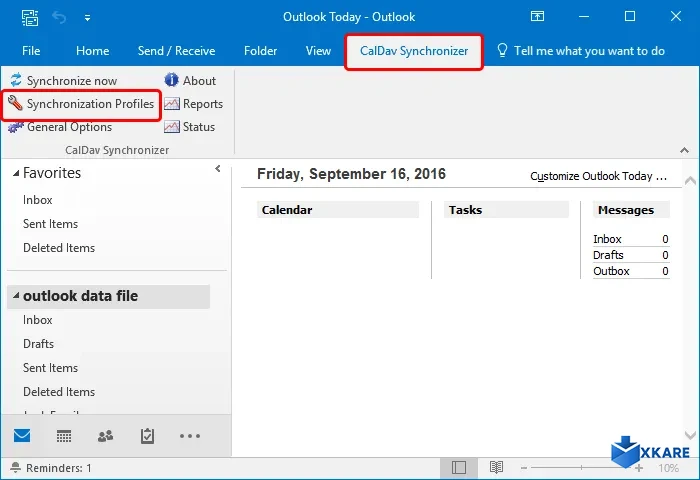
Task: Click the zoom slider track
Action: point(581,467)
